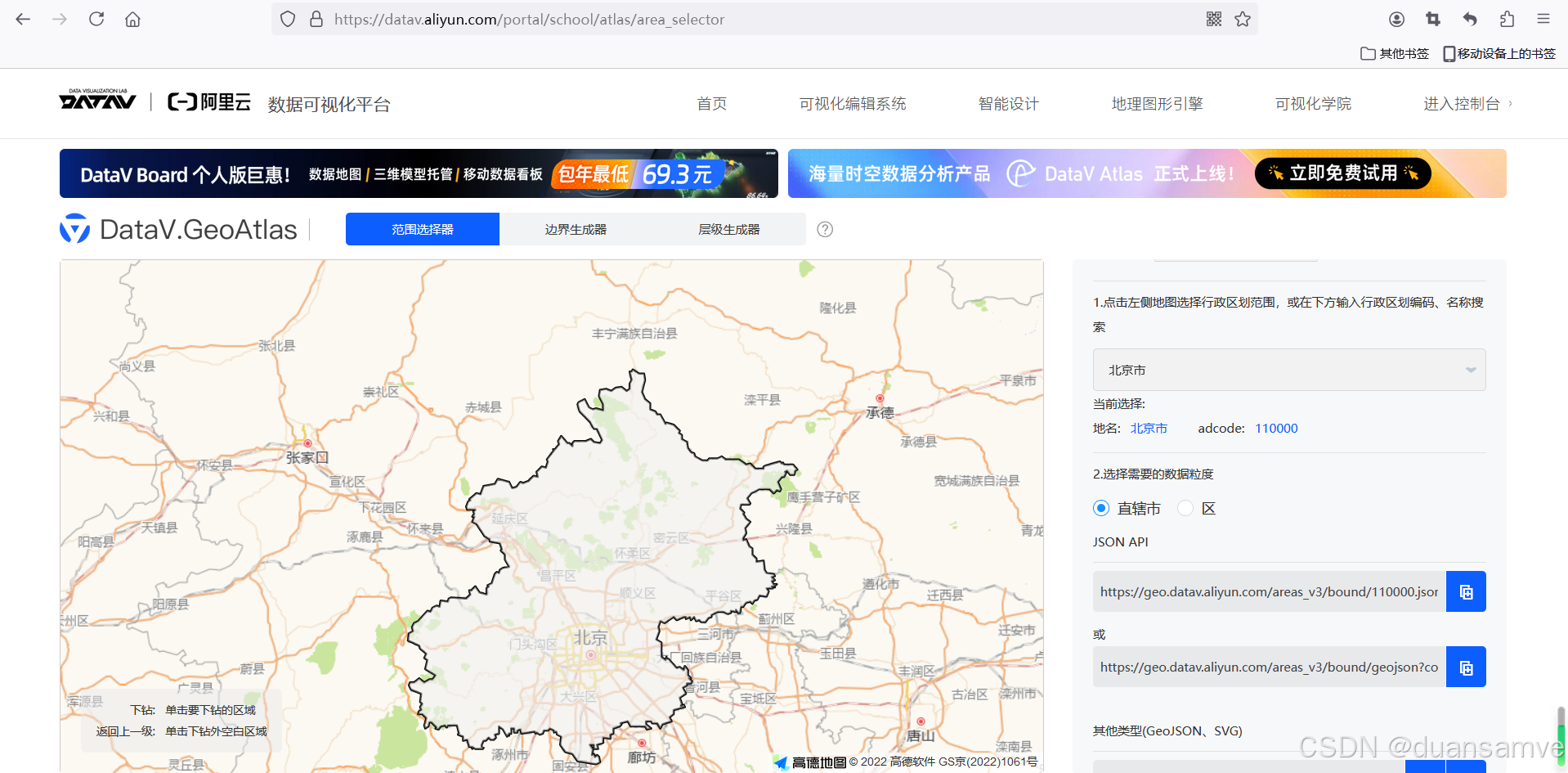Click the 北京 city label on map

click(590, 637)
